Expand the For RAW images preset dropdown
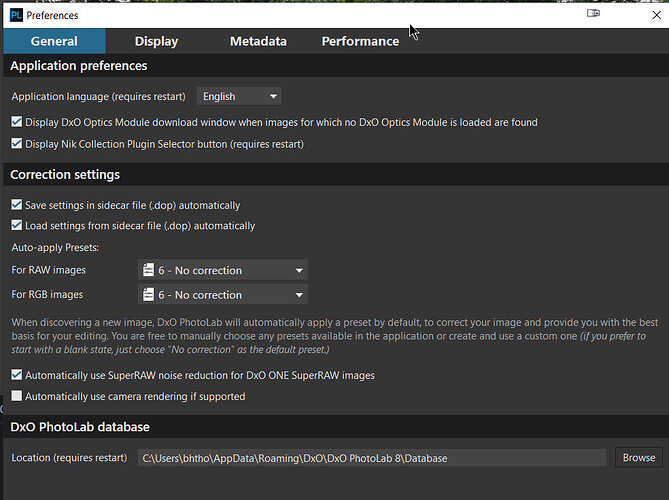This screenshot has height=500, width=669. (x=223, y=270)
